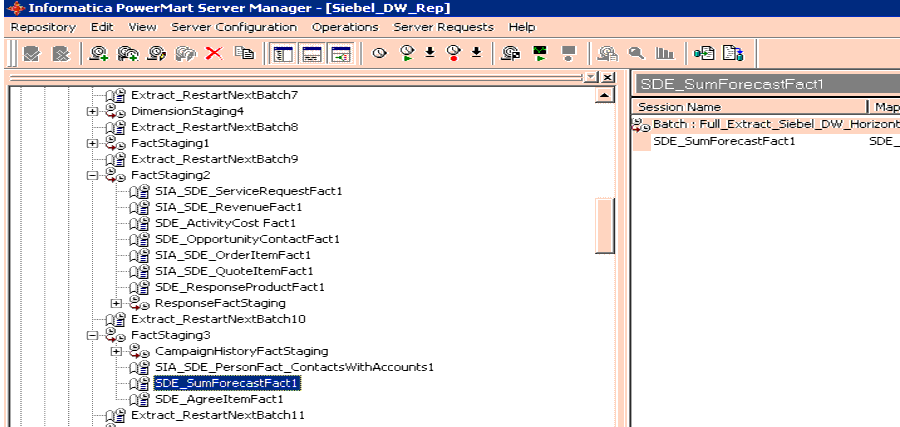900x427 pixels.
Task: Click the gray monitor stop server icon
Action: click(x=568, y=53)
